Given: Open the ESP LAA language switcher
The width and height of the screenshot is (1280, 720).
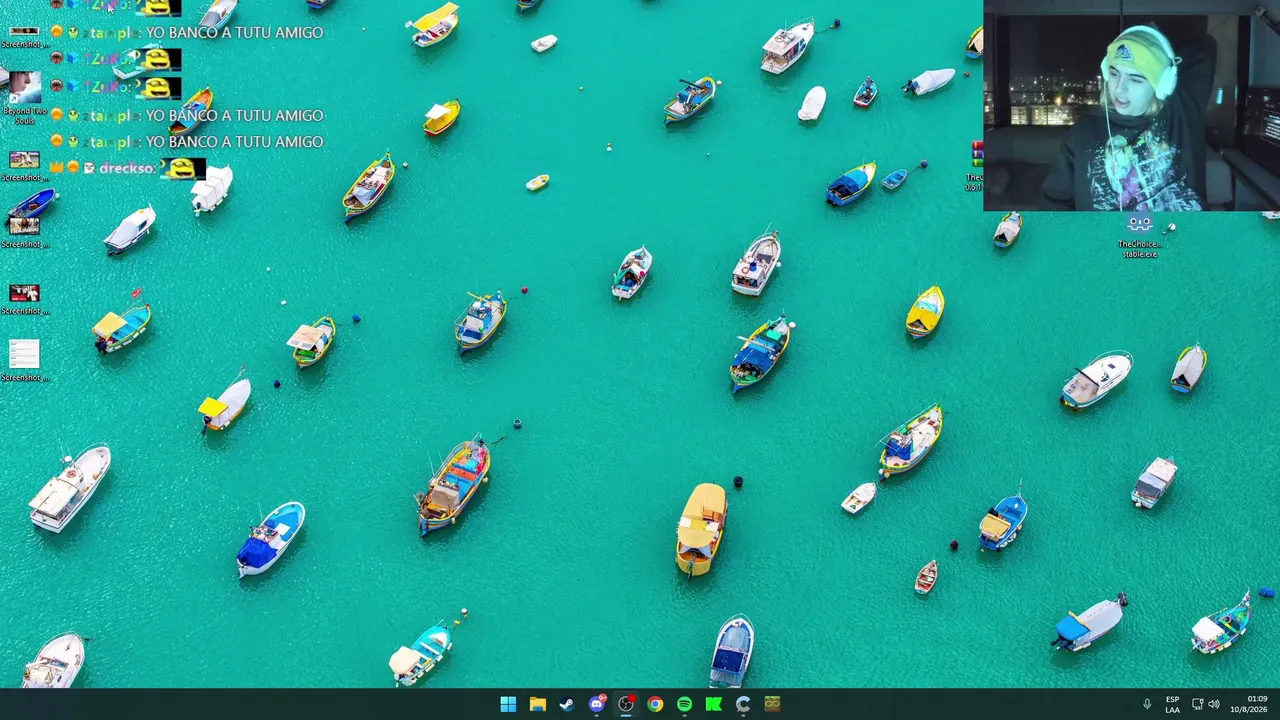Looking at the screenshot, I should [1172, 704].
